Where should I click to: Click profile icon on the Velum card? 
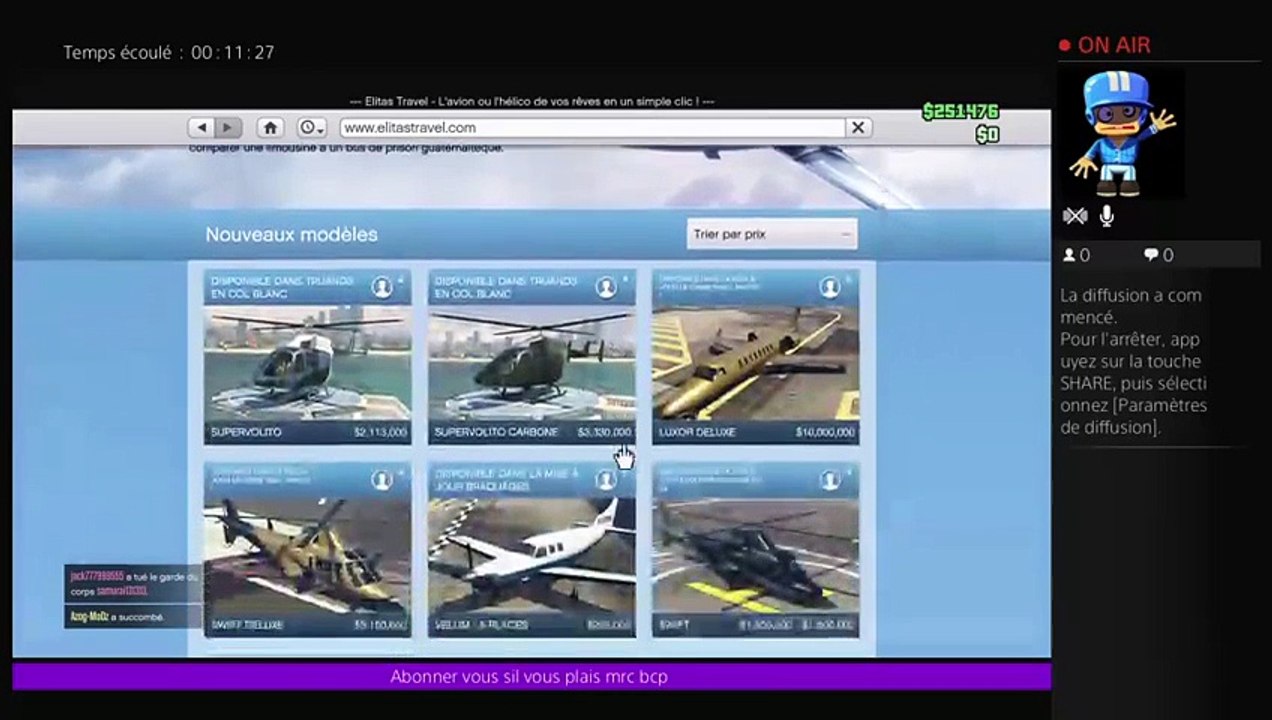pyautogui.click(x=606, y=481)
